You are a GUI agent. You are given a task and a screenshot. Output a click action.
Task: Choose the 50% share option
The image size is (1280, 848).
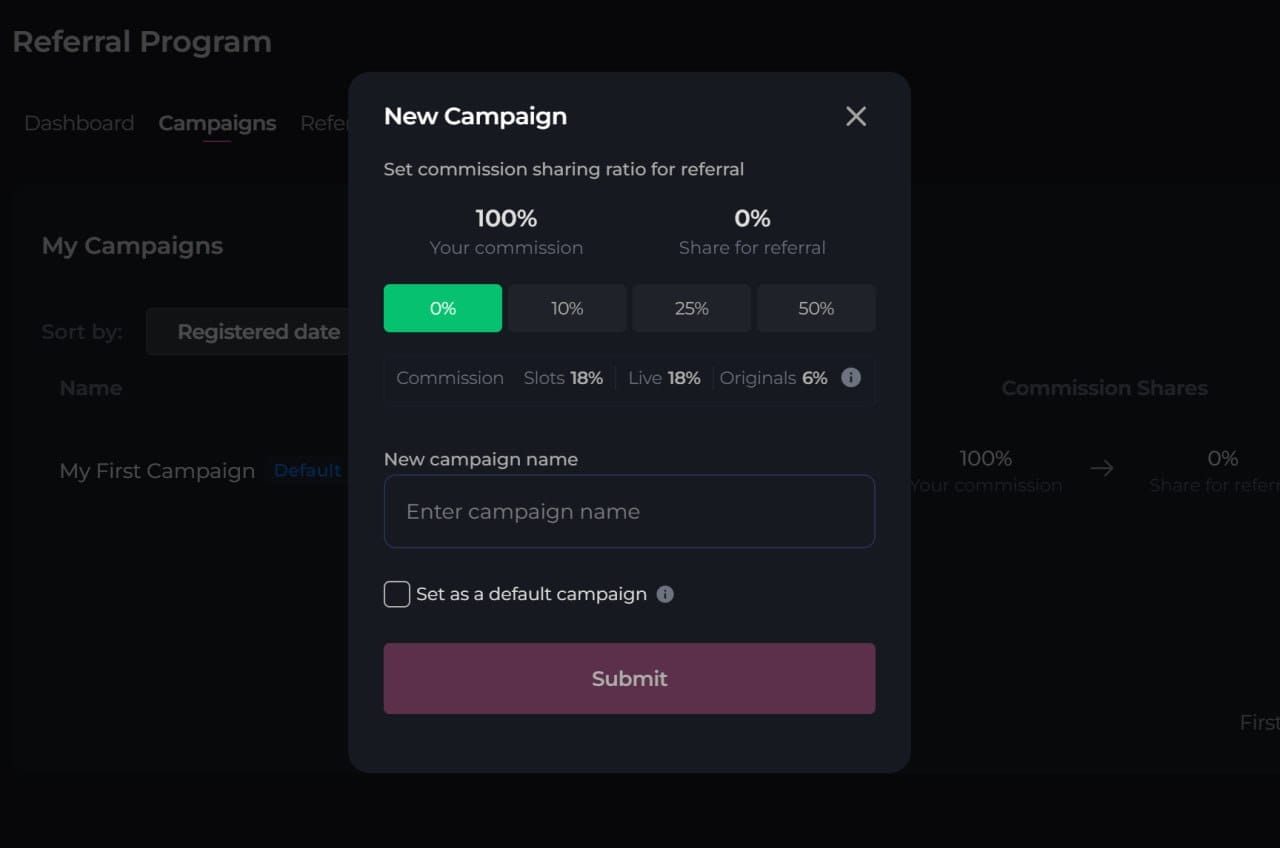816,308
